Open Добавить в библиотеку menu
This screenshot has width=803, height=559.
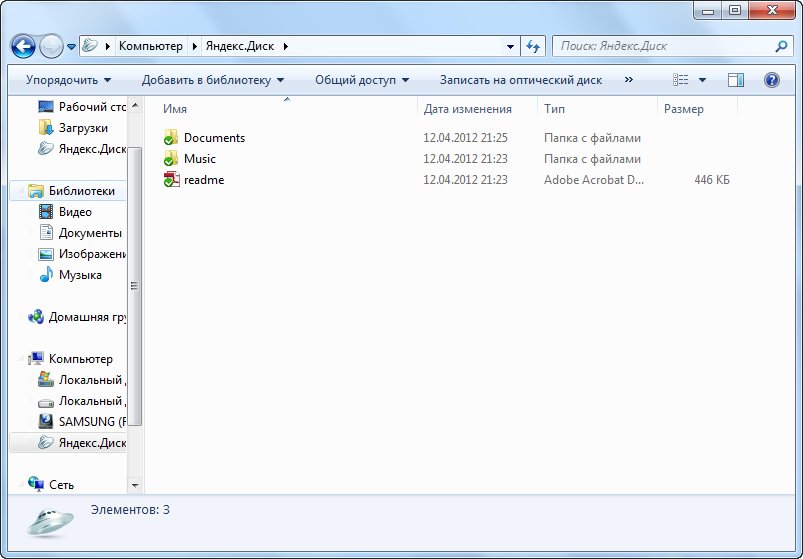point(213,80)
